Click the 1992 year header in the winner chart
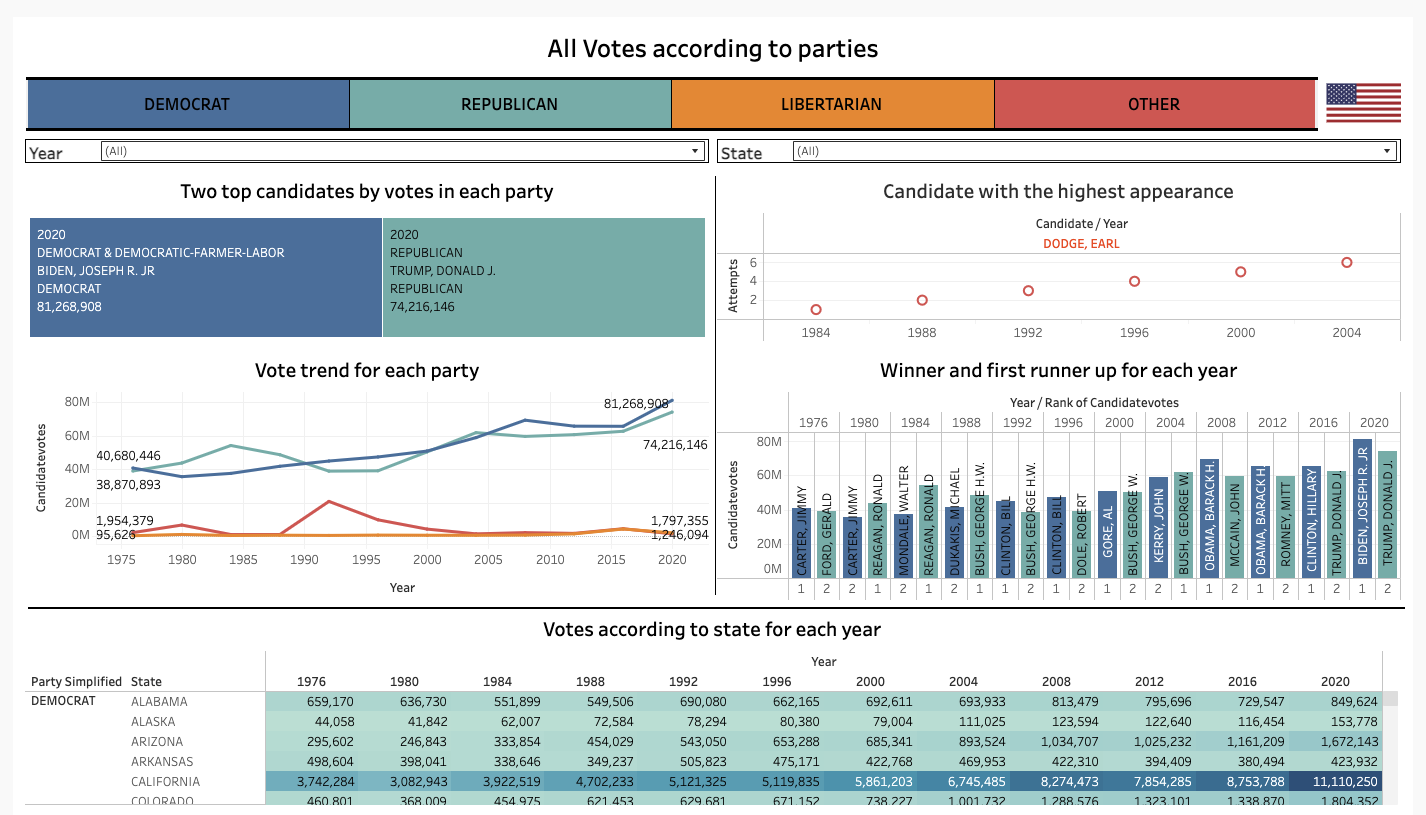1426x815 pixels. [x=1017, y=422]
